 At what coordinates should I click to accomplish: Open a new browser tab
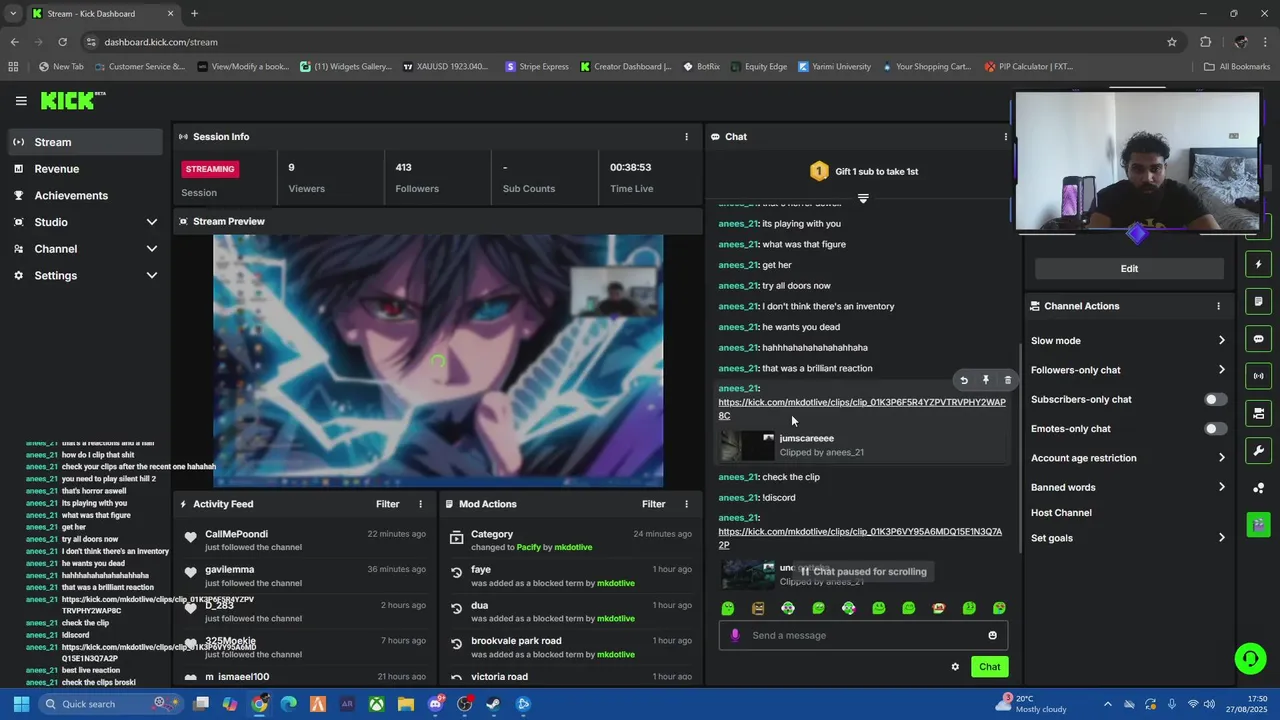(194, 14)
